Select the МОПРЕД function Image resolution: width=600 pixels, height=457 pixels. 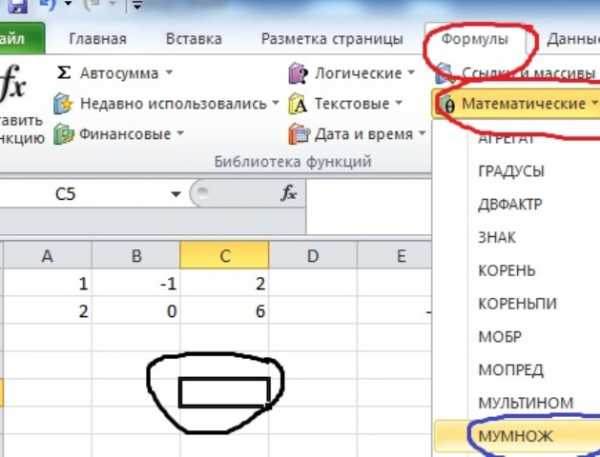[511, 370]
